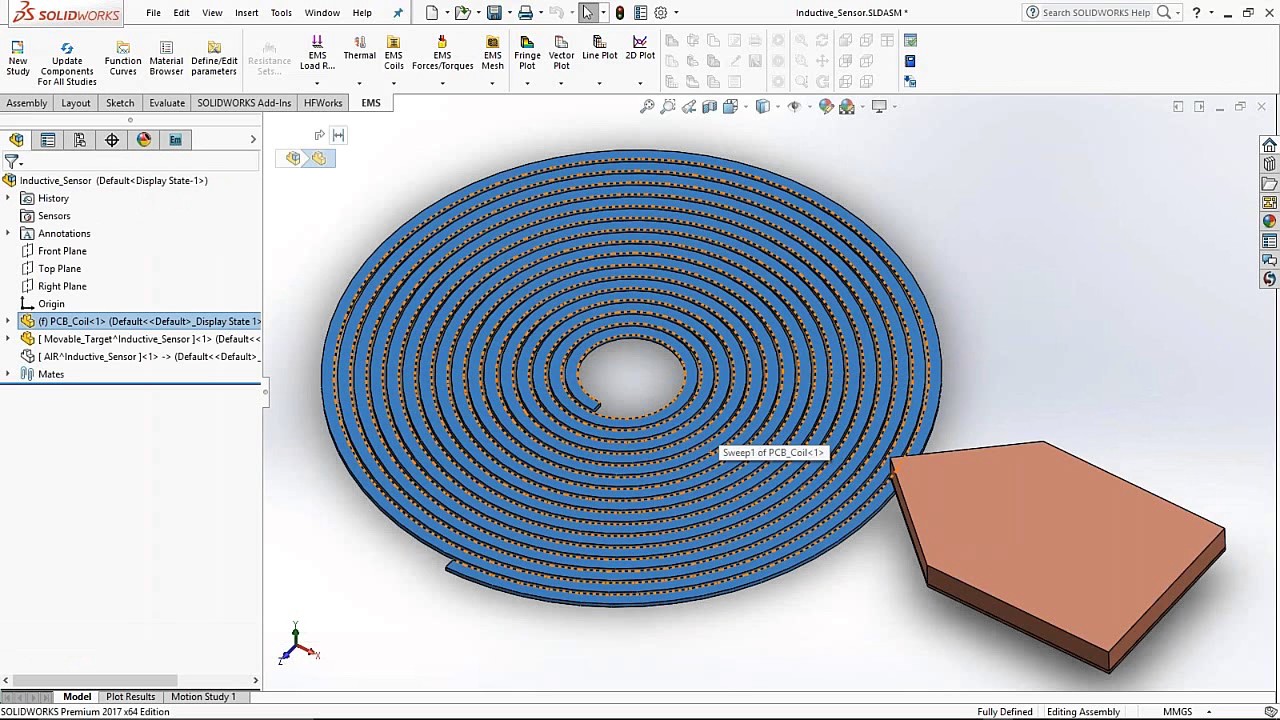The width and height of the screenshot is (1280, 720).
Task: Click Search SOLIDWORKS Help field
Action: (1096, 13)
